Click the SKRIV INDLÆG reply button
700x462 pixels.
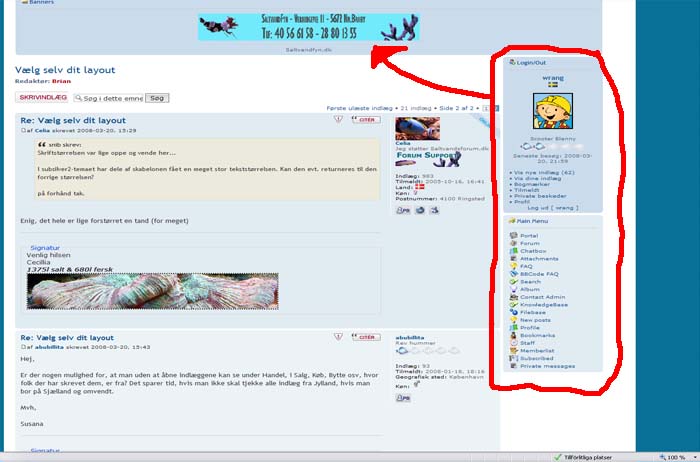42,98
